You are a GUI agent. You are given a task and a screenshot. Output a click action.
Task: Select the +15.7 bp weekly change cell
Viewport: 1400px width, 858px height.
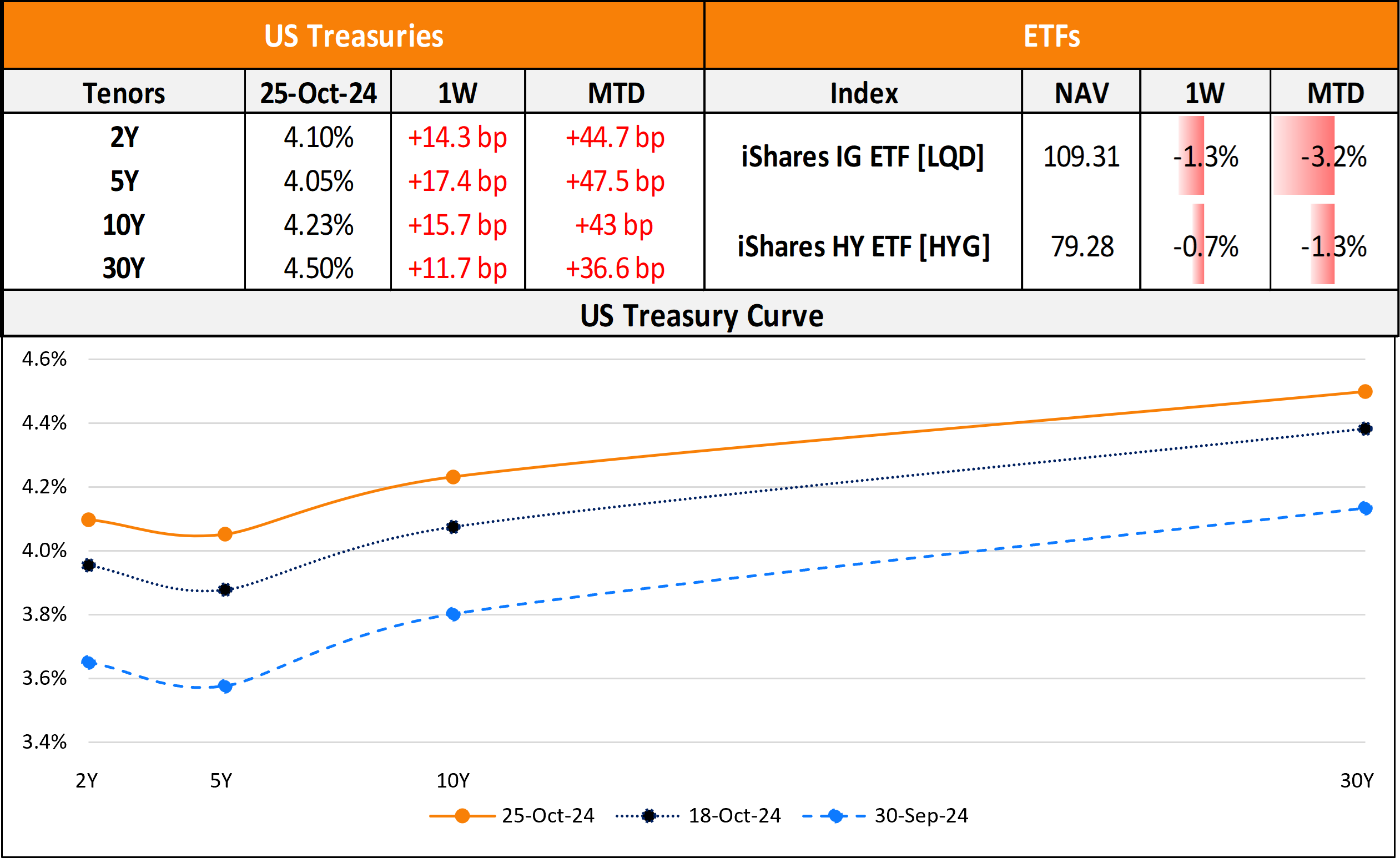[x=457, y=225]
